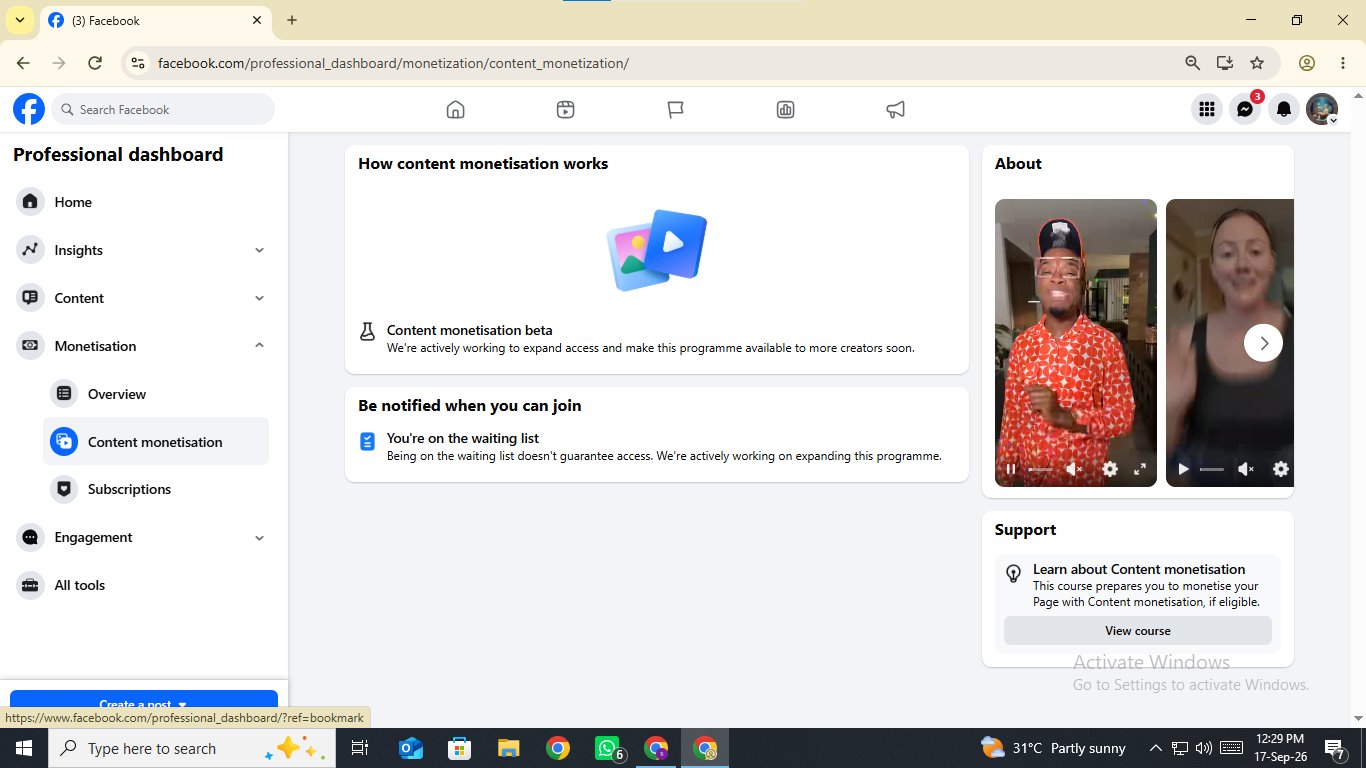
Task: Open the browser zoom magnifier icon
Action: pyautogui.click(x=1192, y=63)
